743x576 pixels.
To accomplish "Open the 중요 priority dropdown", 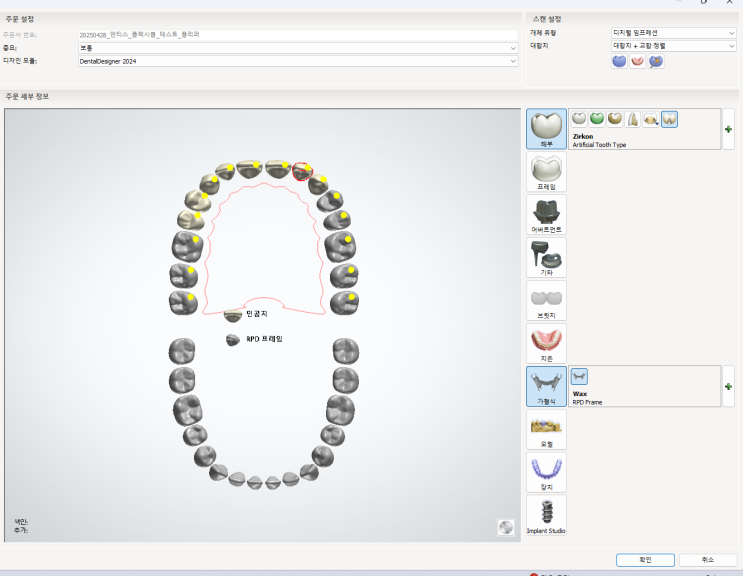I will pyautogui.click(x=298, y=48).
